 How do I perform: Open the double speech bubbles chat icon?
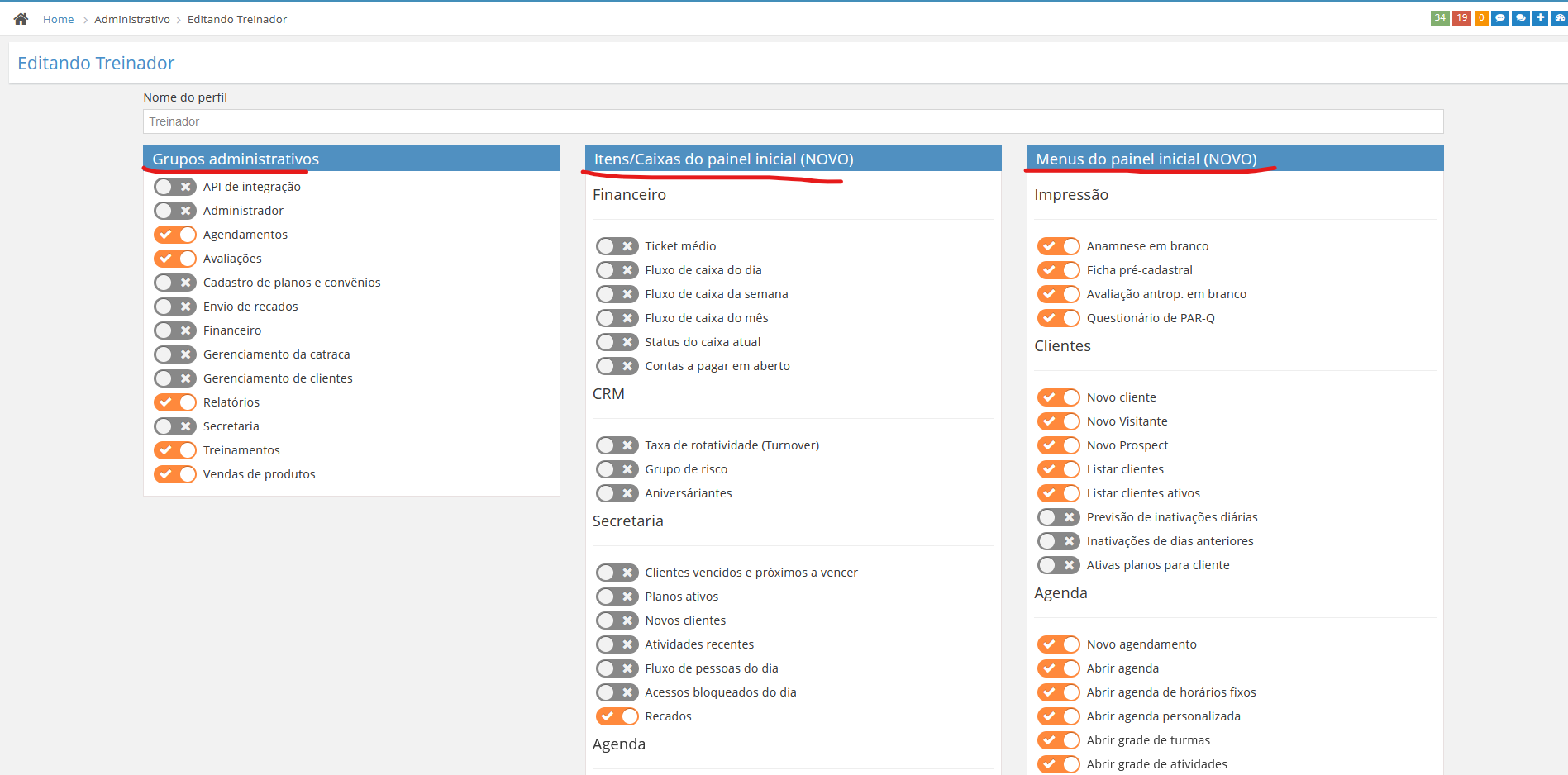tap(1520, 18)
